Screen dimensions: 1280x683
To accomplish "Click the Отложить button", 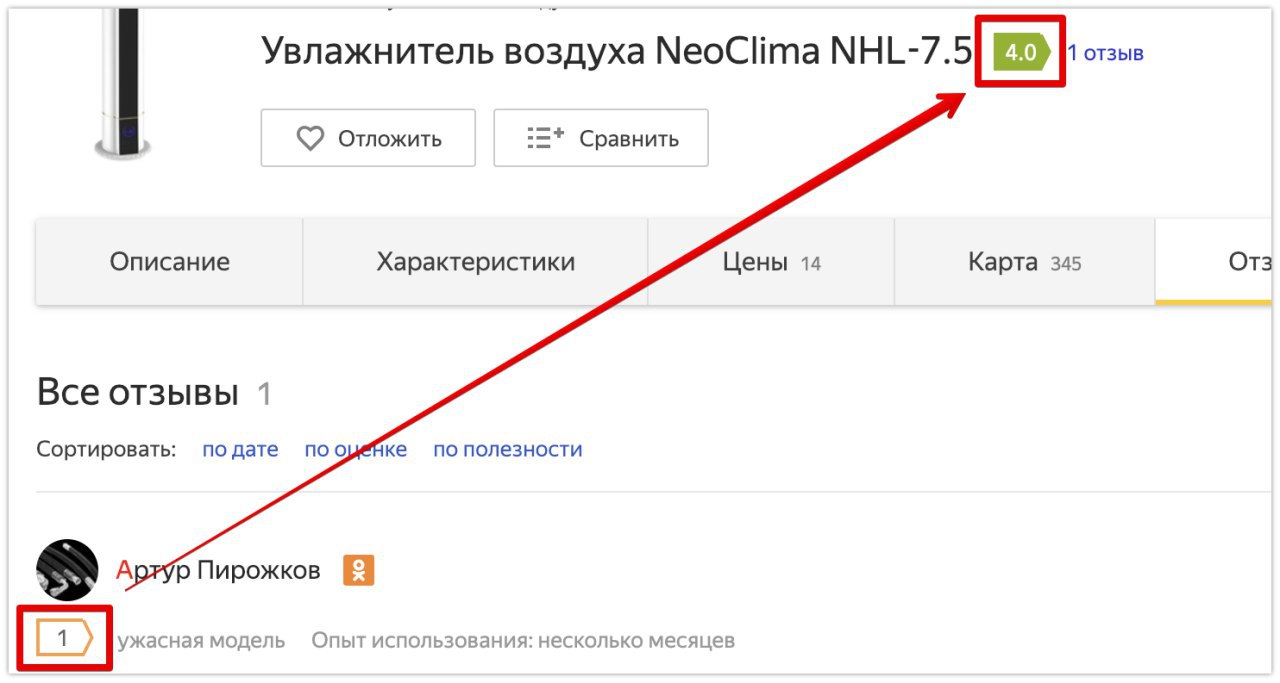I will coord(368,138).
